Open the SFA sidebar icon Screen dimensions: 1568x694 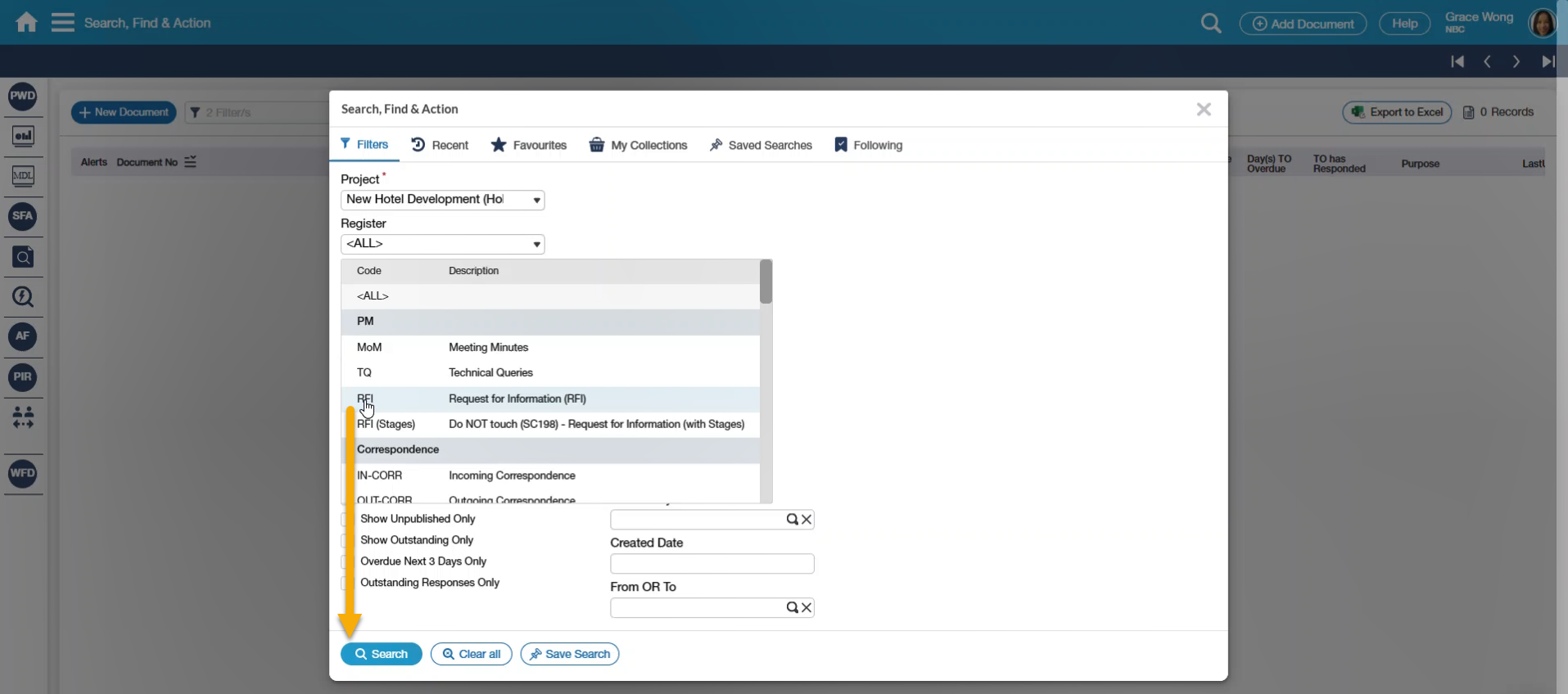point(23,216)
